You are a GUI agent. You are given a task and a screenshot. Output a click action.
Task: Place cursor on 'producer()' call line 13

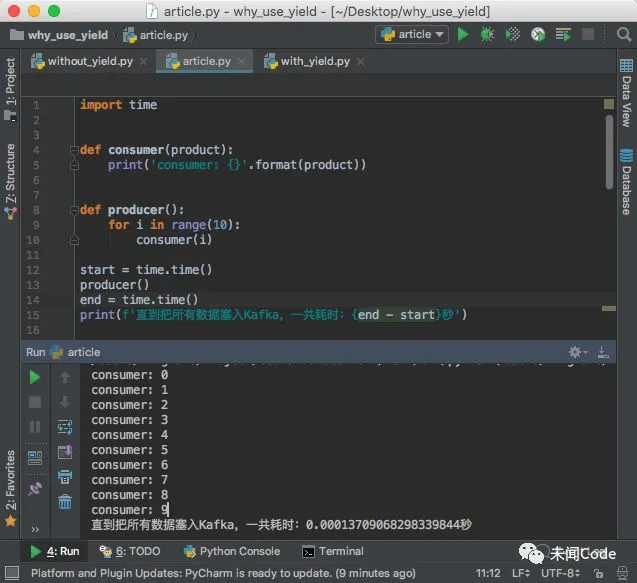[115, 285]
